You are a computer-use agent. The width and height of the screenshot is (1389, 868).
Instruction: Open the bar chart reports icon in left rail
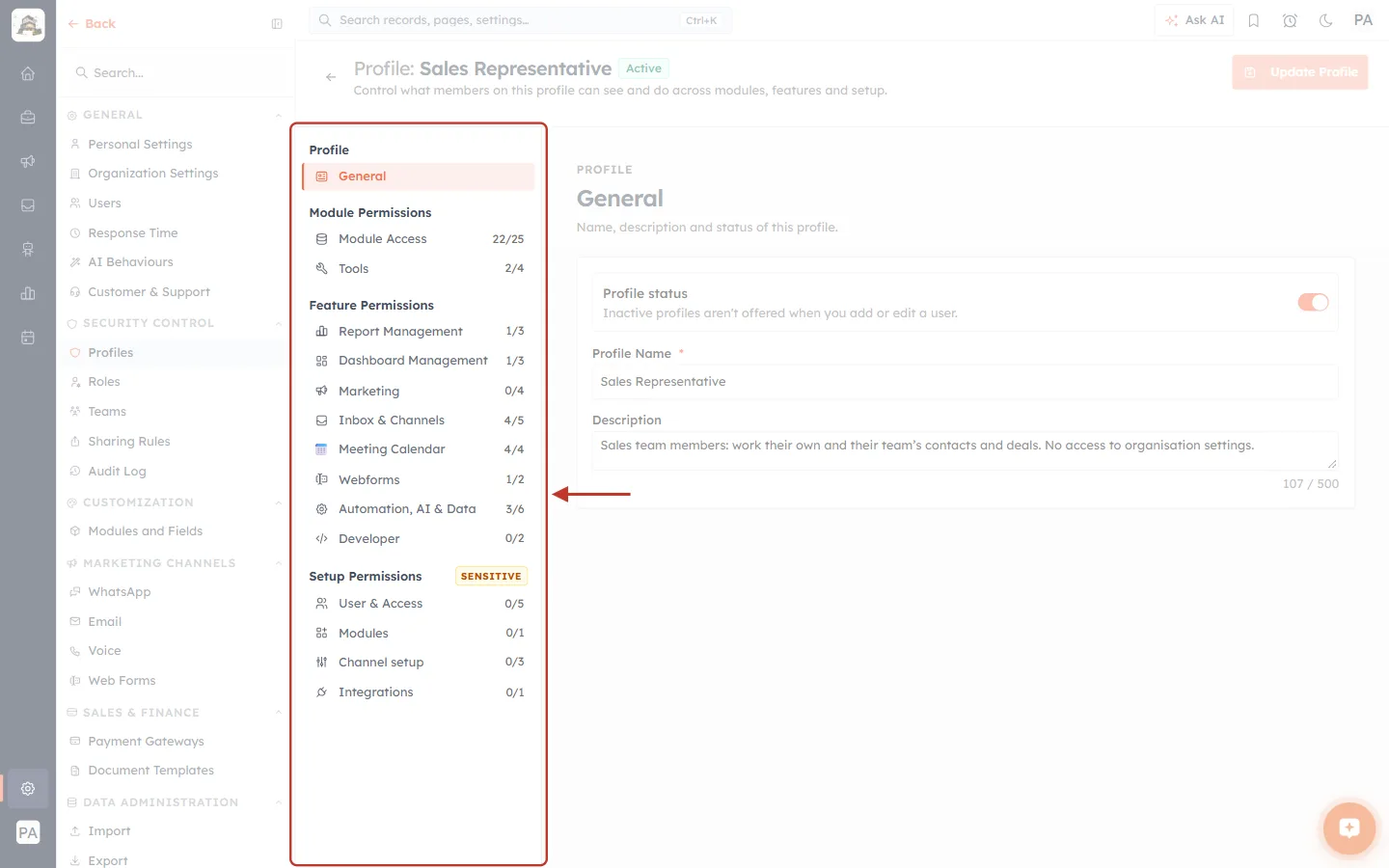click(28, 293)
